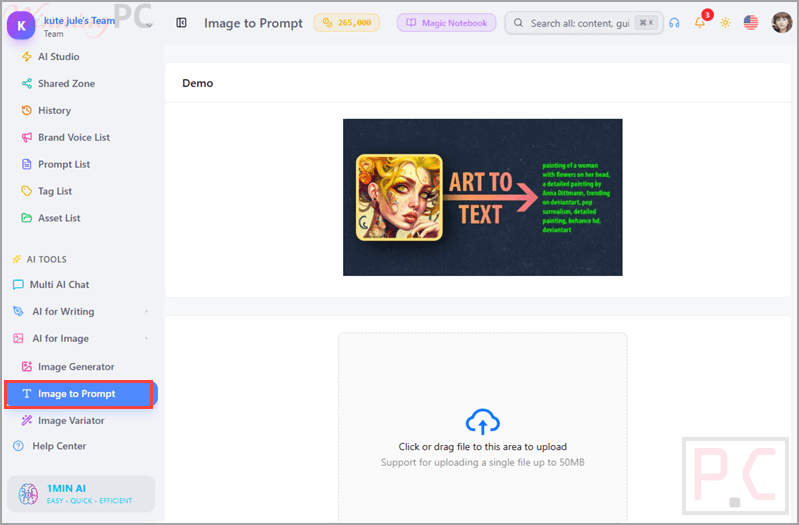Click the 265,000 credits badge
This screenshot has width=799, height=525.
point(347,23)
